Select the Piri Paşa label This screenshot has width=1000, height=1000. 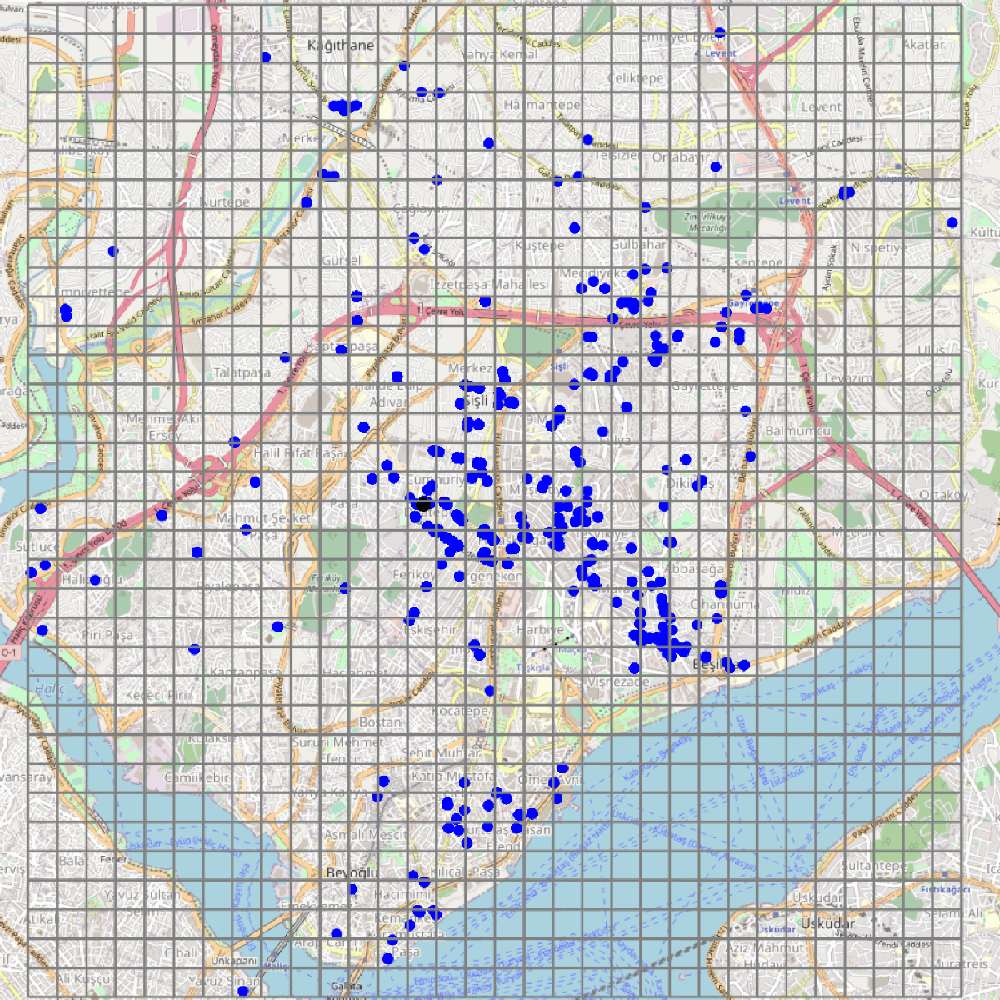107,635
